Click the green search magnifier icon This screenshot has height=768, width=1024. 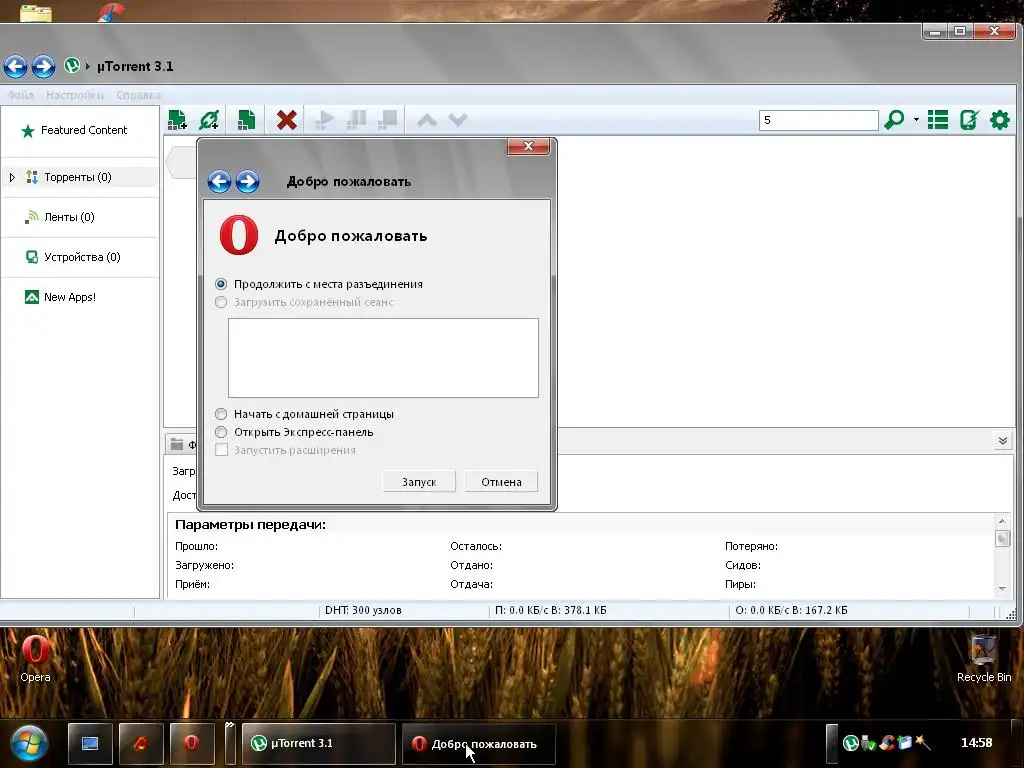894,120
